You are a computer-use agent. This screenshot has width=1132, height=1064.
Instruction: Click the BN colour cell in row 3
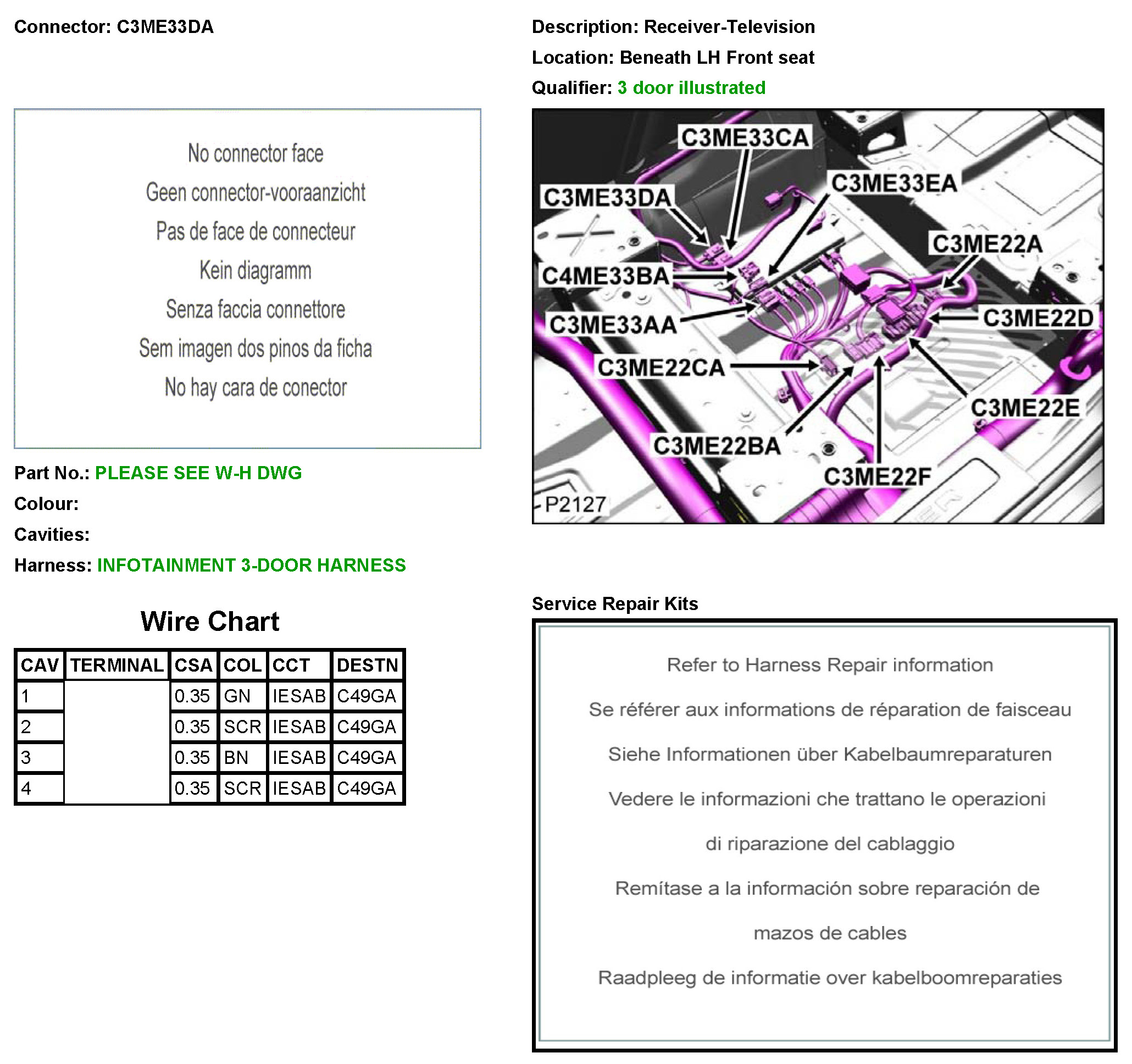(x=236, y=757)
